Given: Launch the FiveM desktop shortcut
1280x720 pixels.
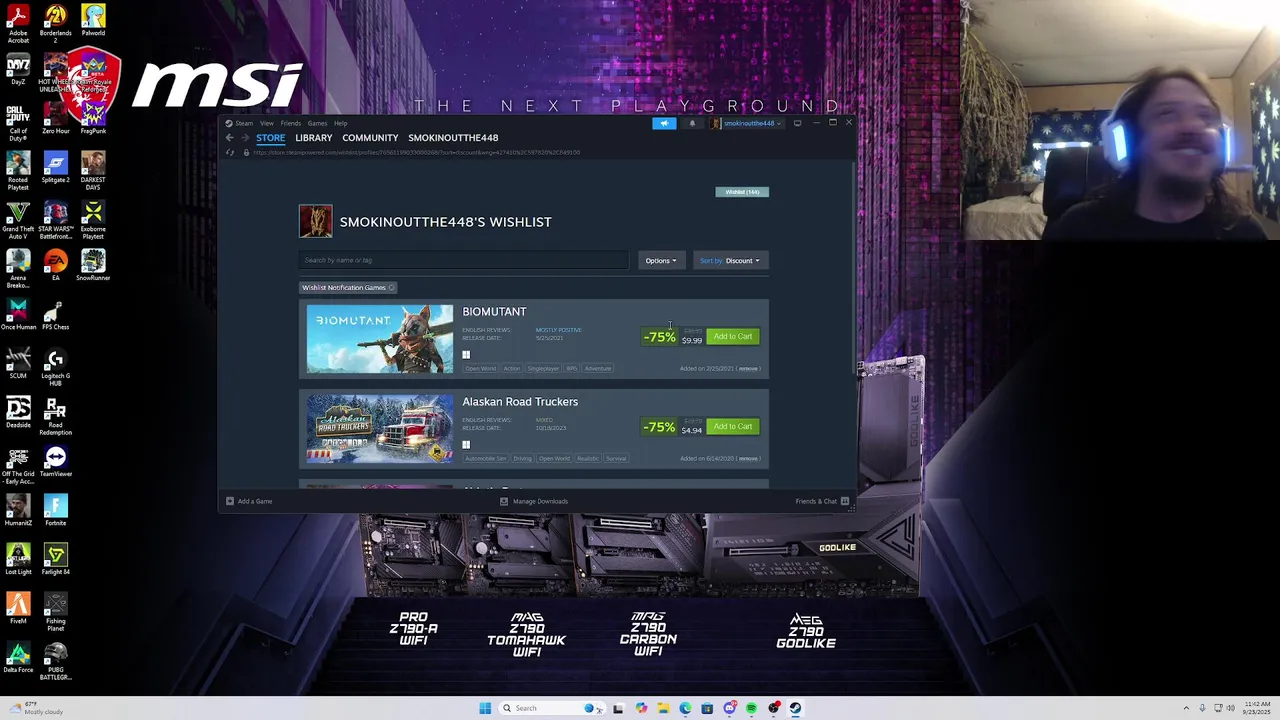Looking at the screenshot, I should pyautogui.click(x=18, y=608).
